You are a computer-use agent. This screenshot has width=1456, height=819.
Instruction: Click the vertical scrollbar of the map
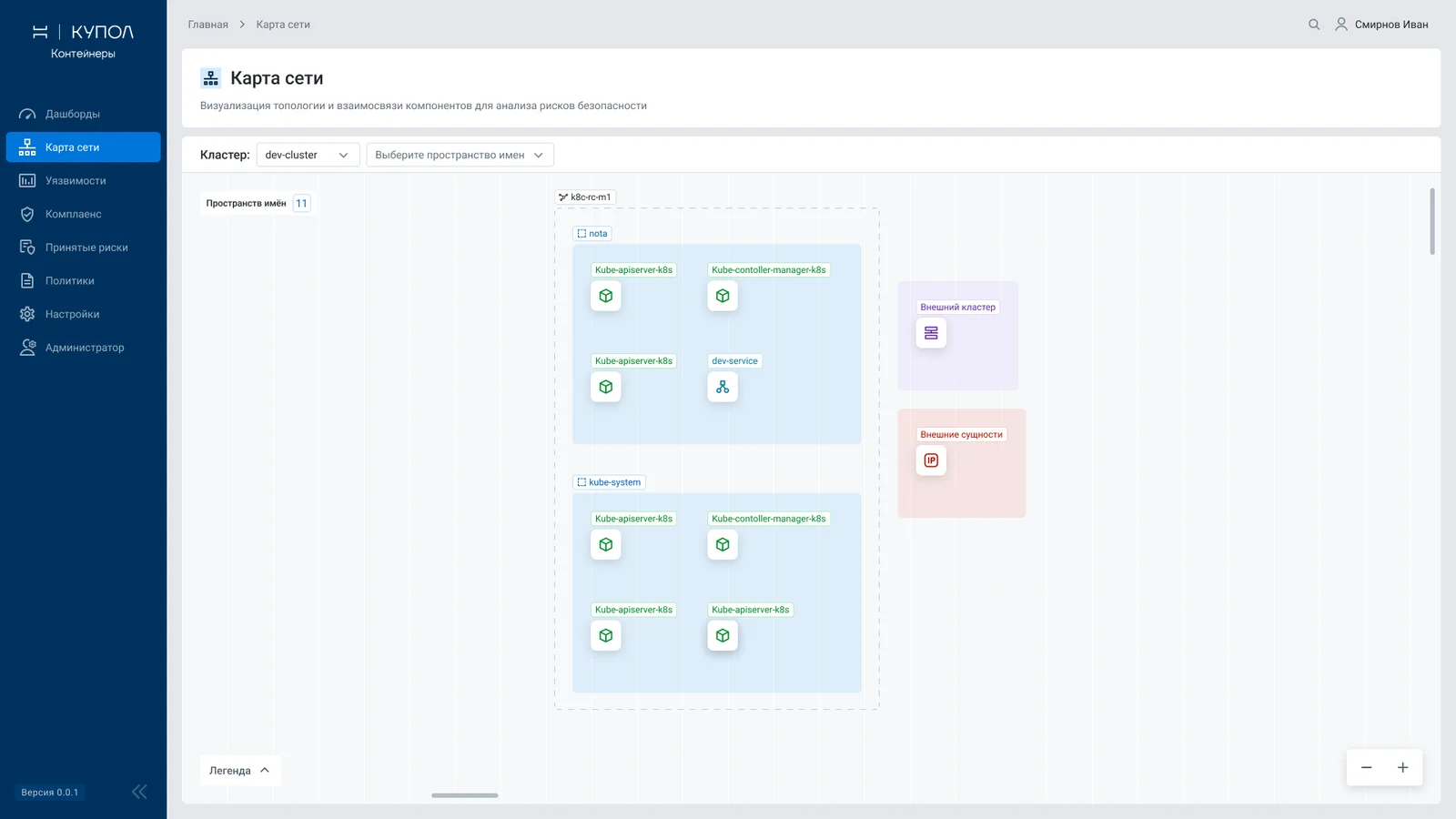pos(1431,221)
